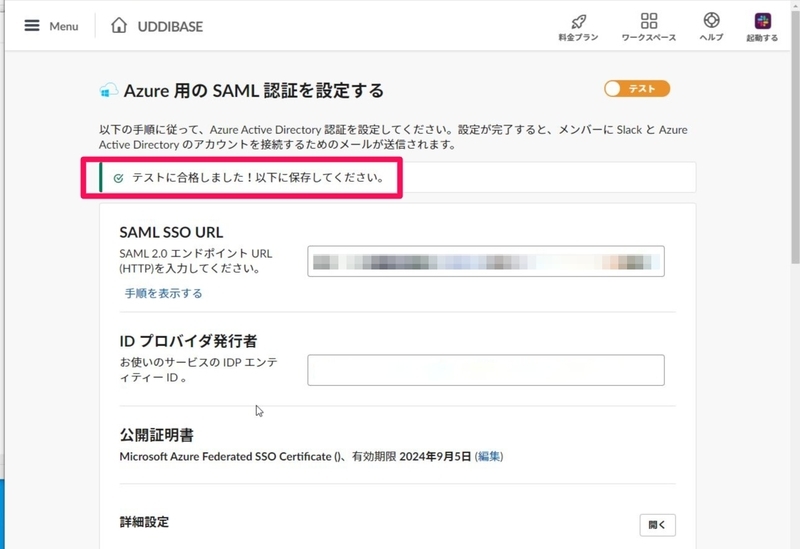800x549 pixels.
Task: Click the '詳細設定' label
Action: pyautogui.click(x=144, y=522)
